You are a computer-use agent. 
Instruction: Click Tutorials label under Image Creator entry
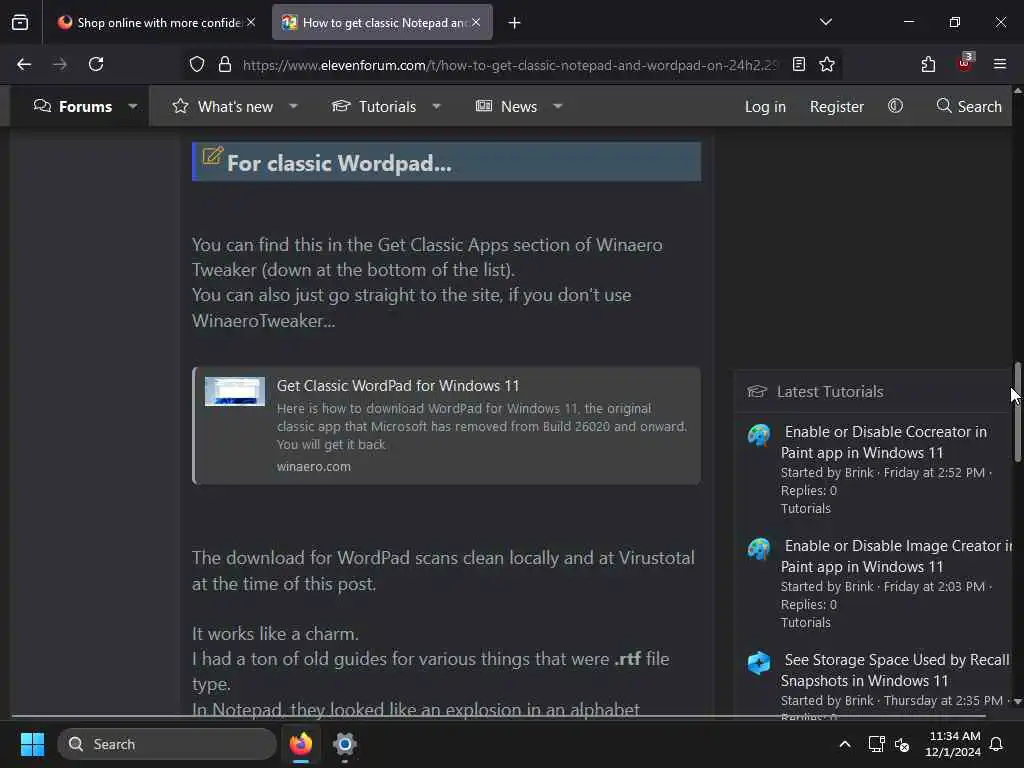coord(805,622)
